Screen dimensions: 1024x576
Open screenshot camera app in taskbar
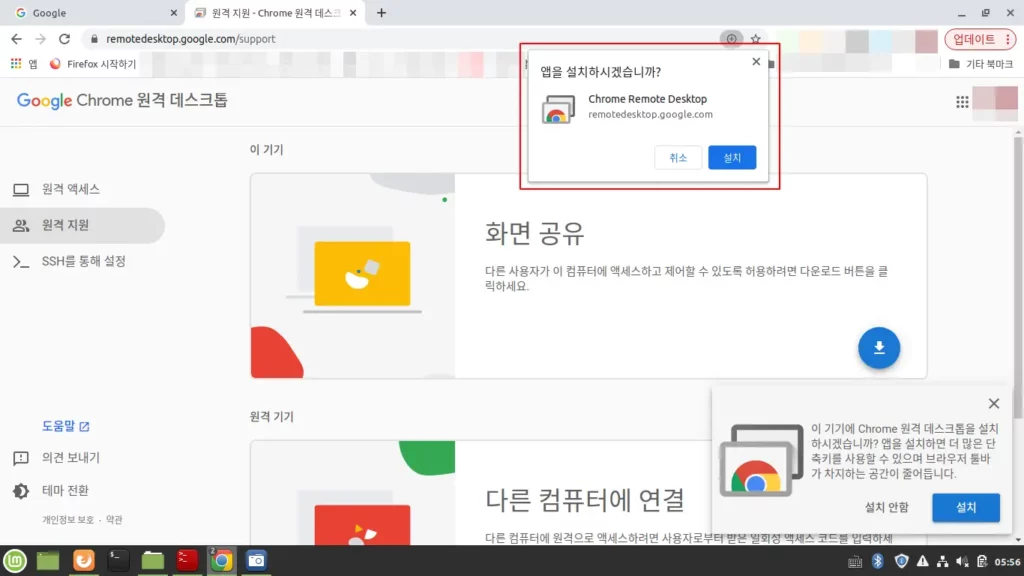tap(256, 561)
